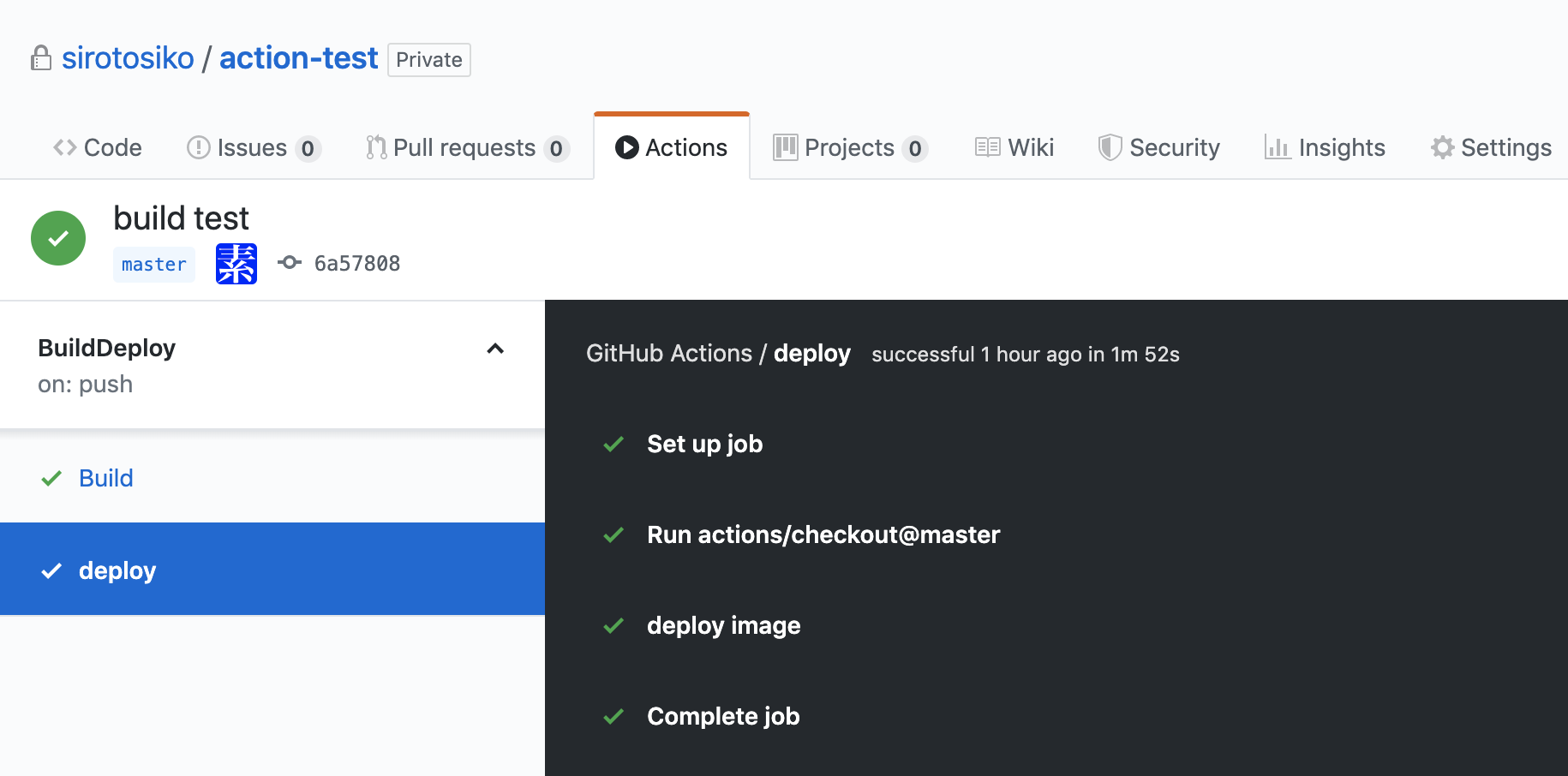Click the Private repository badge
Screen dimensions: 1568x776
pos(429,60)
